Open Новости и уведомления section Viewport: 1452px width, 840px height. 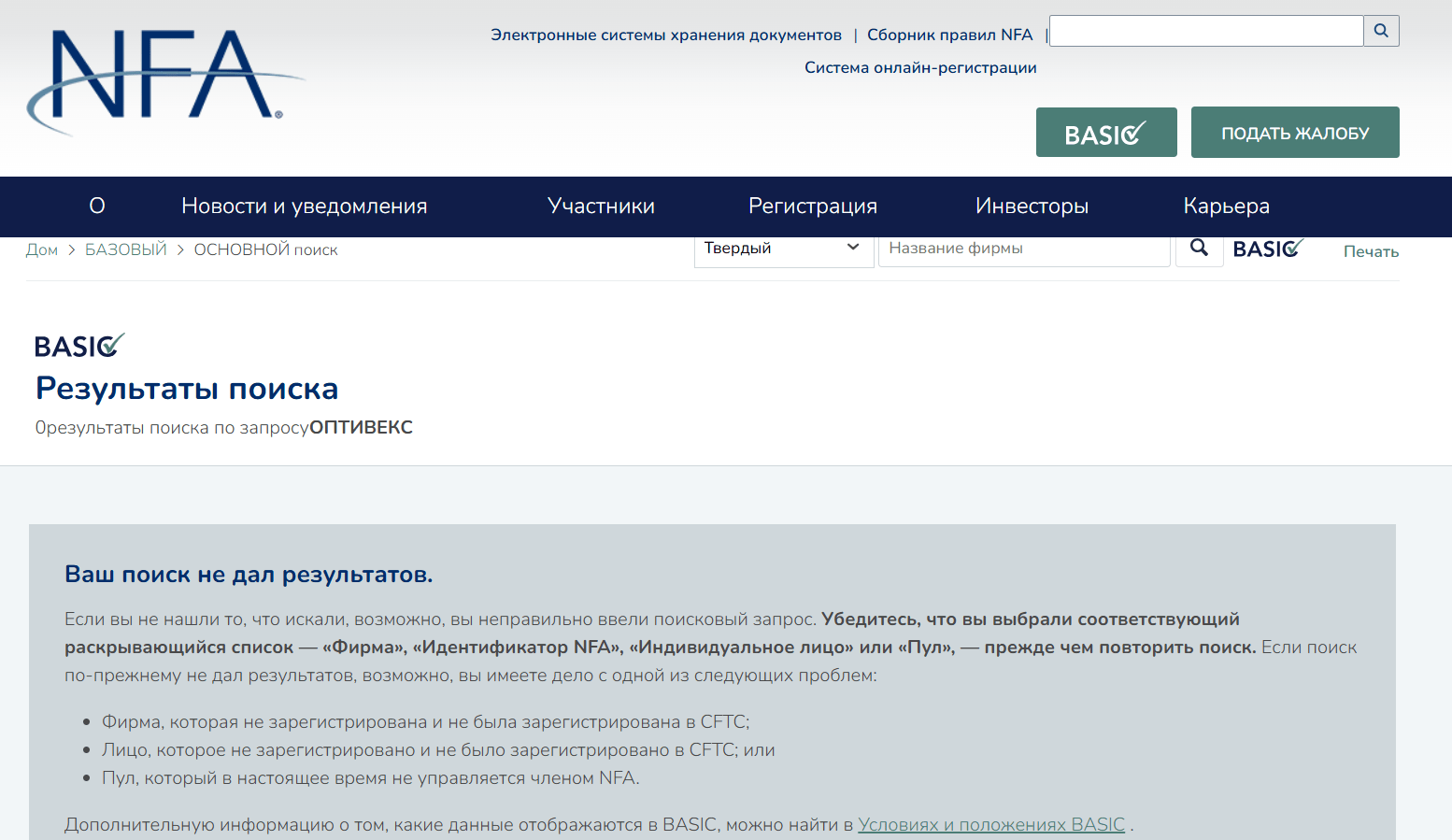click(x=305, y=206)
